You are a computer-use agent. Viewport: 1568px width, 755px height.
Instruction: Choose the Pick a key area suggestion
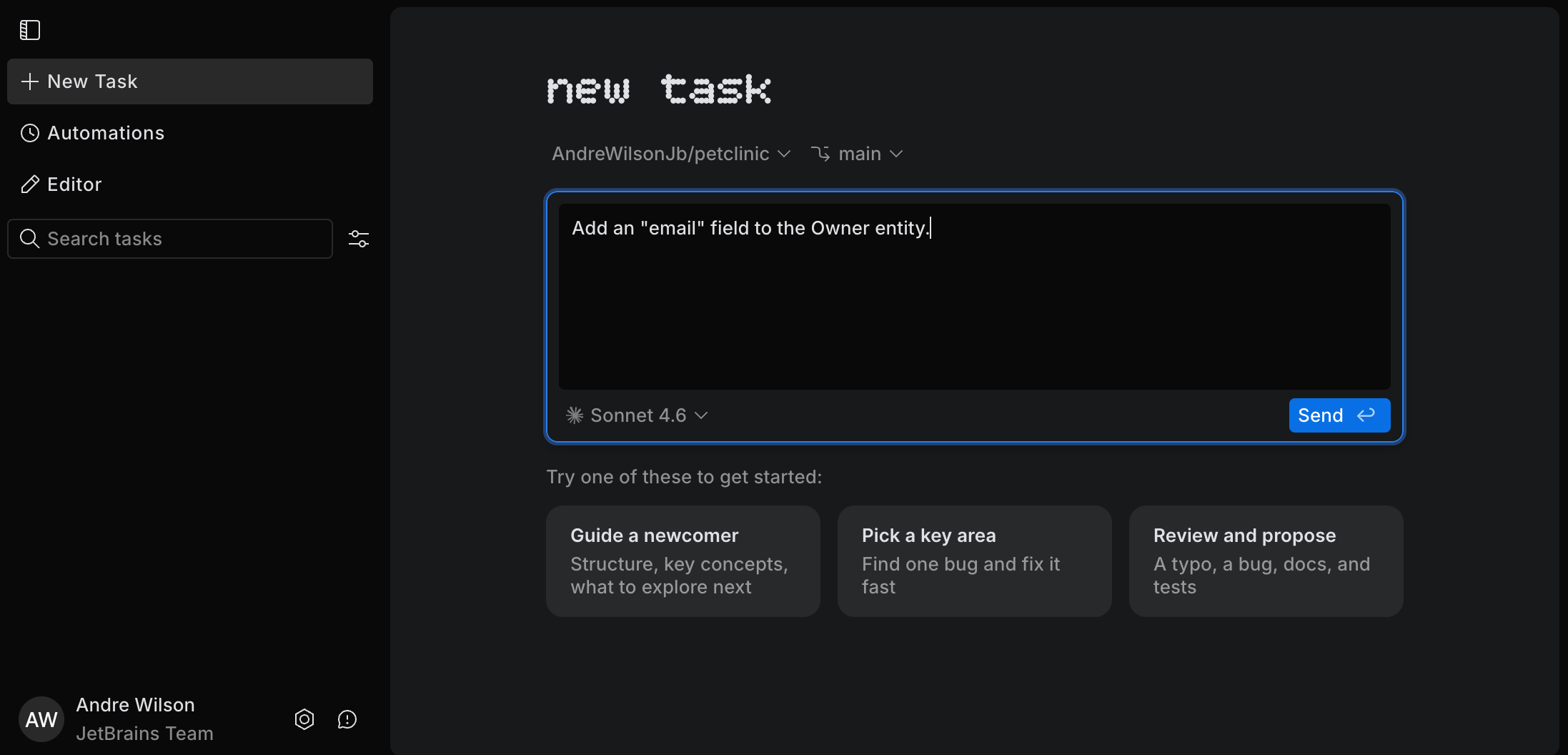[x=975, y=561]
